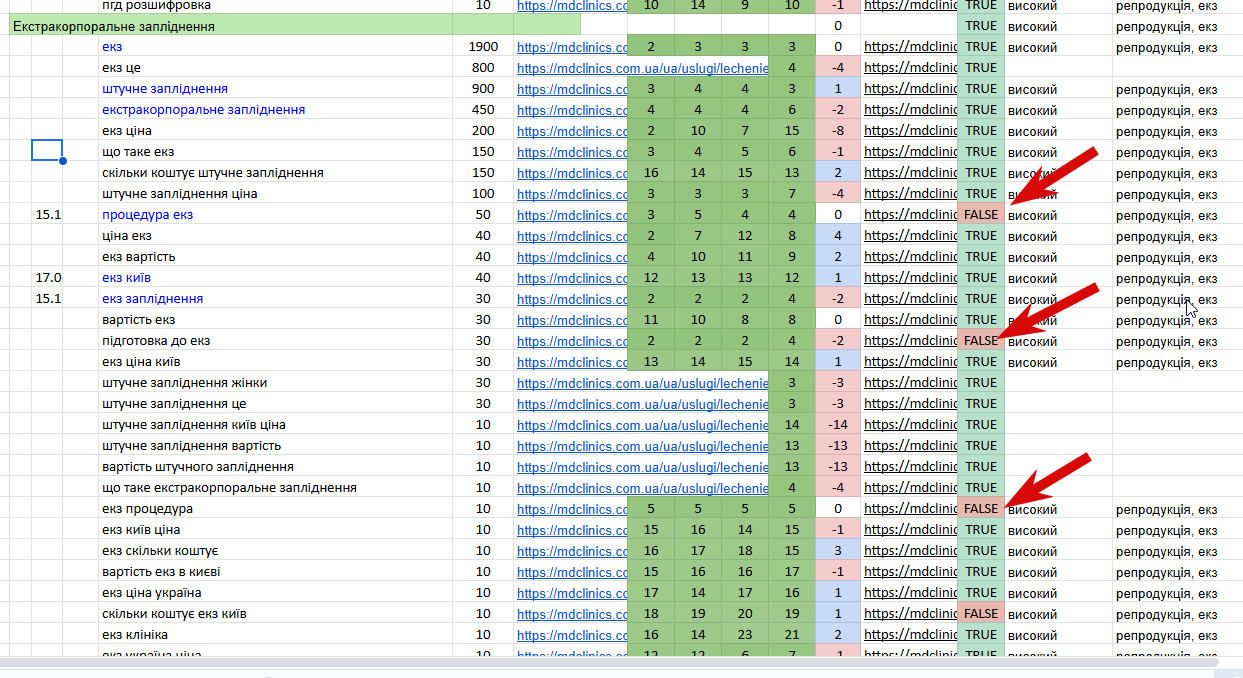Select 'скільки коштує штучне запліднення' cell

click(277, 173)
